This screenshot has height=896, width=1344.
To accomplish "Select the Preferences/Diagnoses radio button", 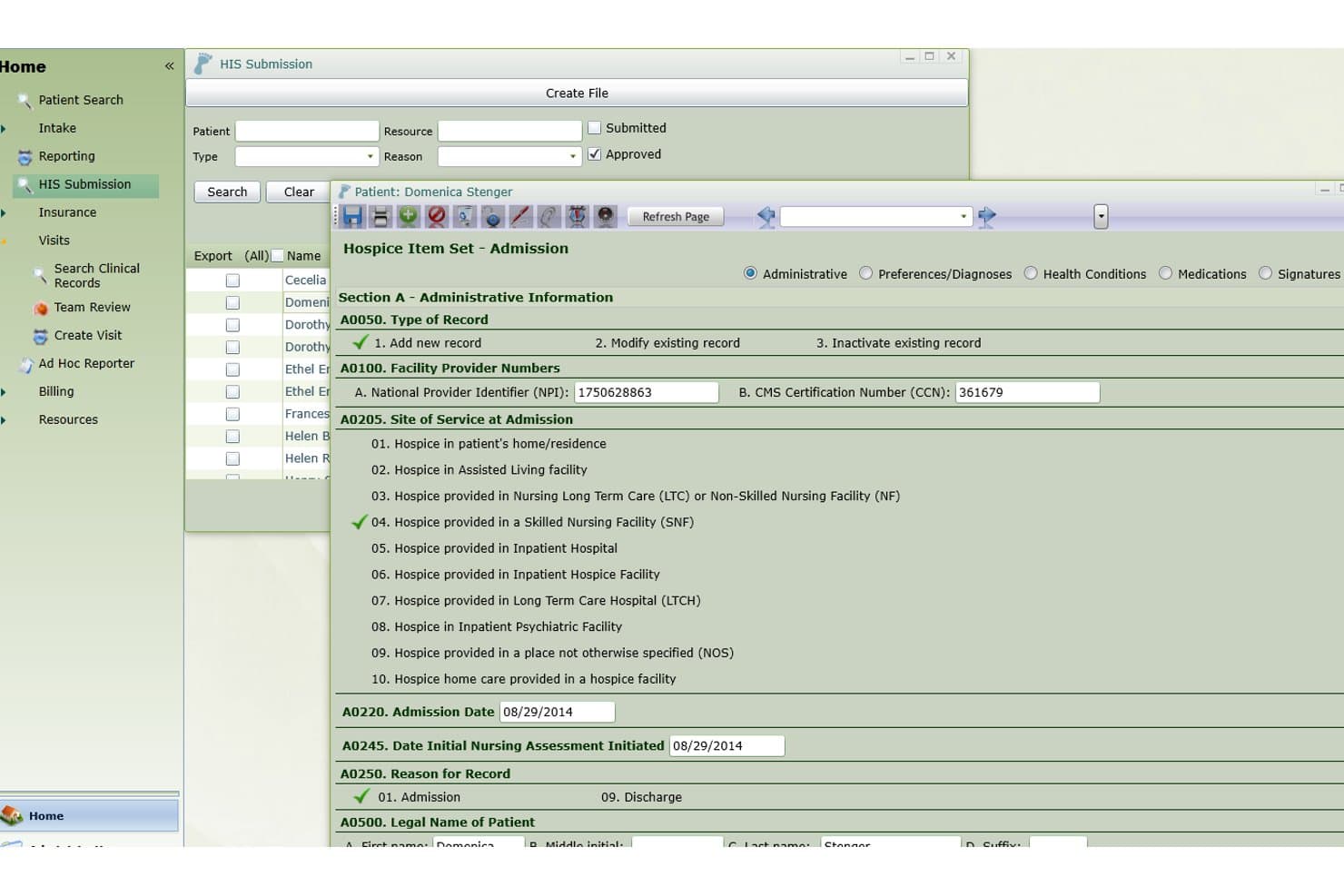I will coord(865,273).
